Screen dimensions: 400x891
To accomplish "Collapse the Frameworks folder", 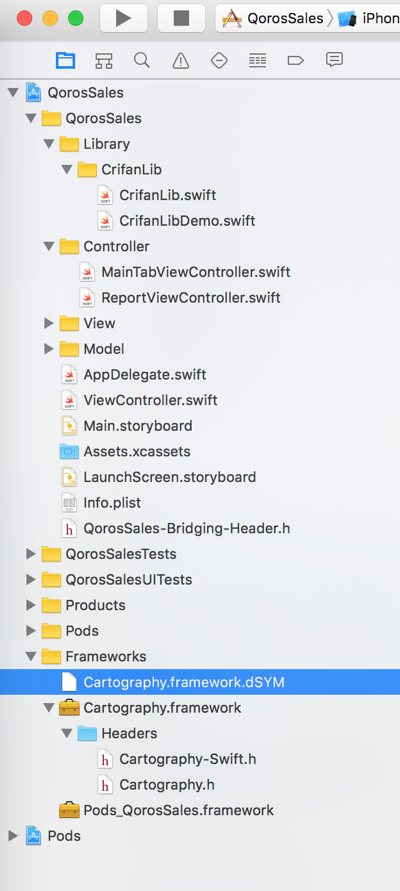I will tap(31, 656).
